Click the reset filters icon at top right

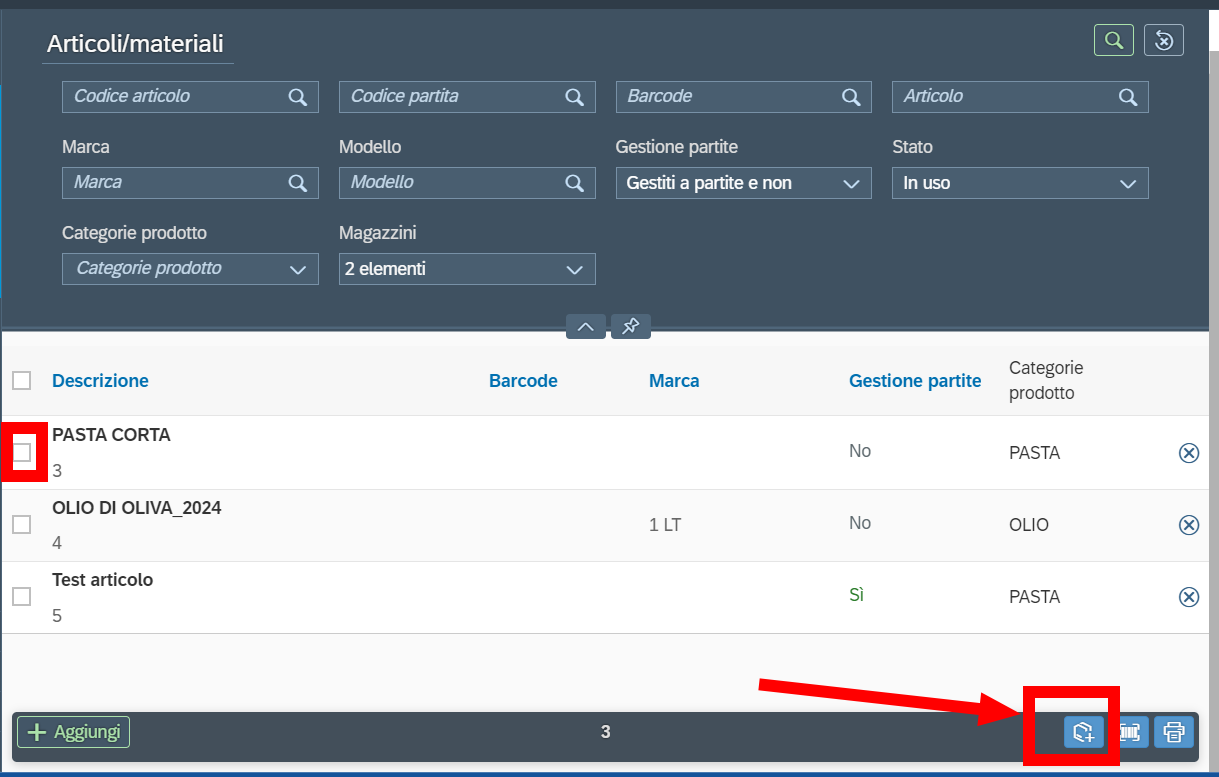[x=1164, y=40]
